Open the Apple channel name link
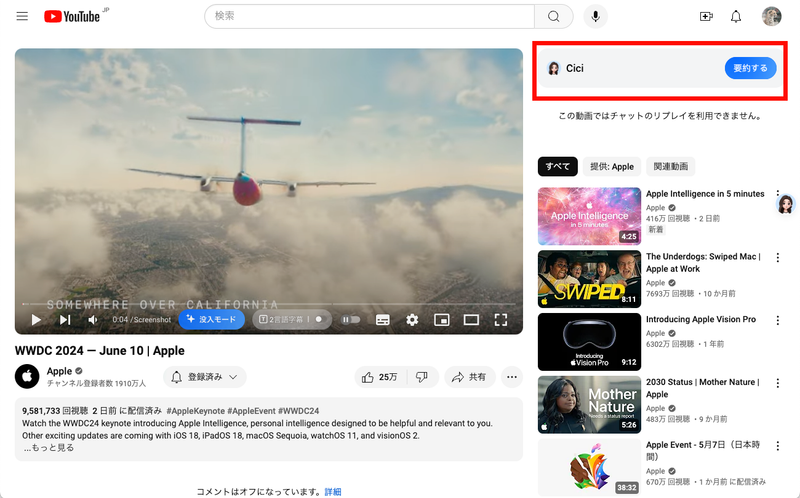 (59, 371)
